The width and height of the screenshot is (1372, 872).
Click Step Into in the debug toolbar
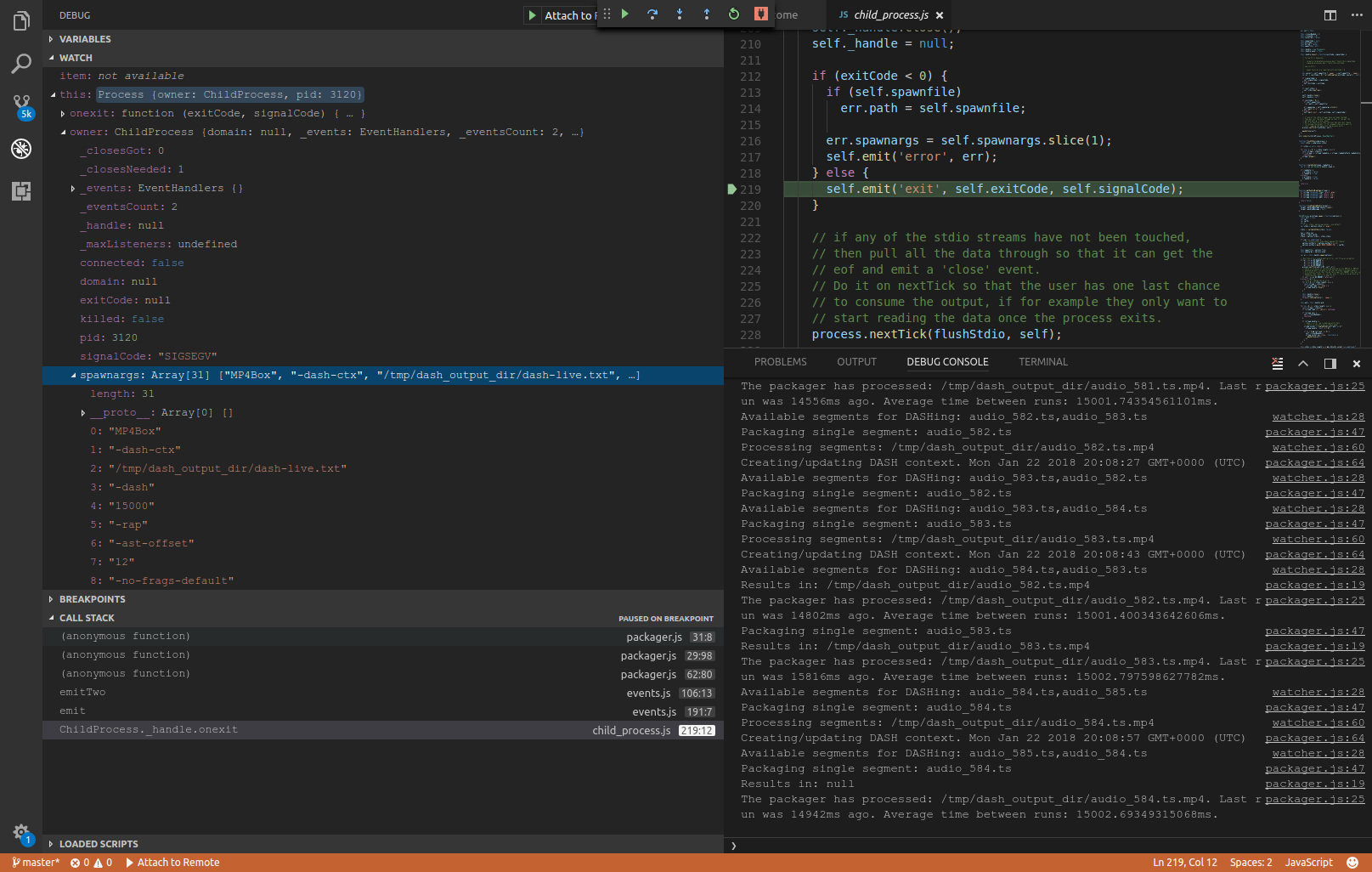[680, 14]
